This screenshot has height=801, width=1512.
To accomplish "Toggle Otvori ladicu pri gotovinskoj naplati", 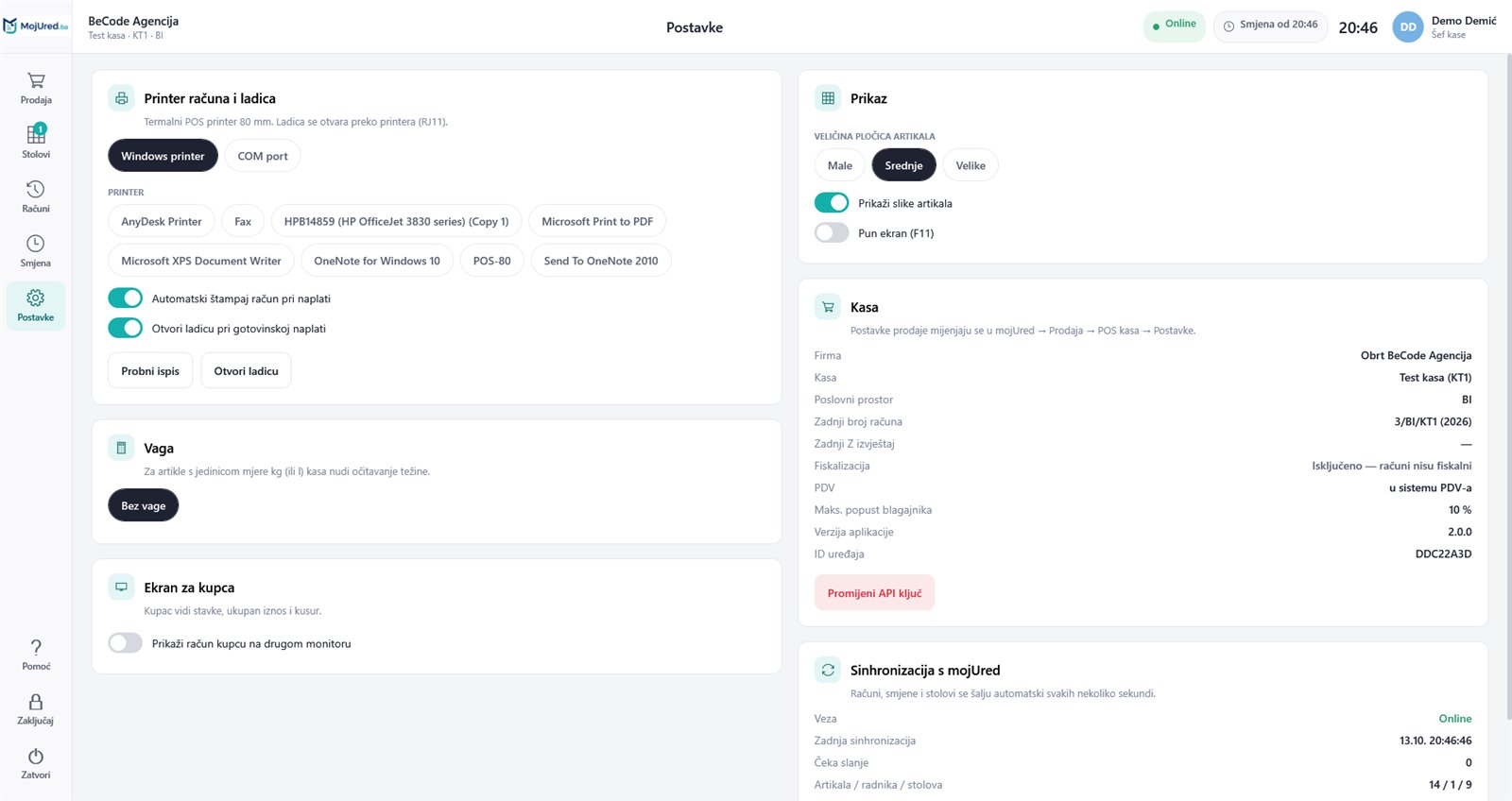I will (x=125, y=329).
